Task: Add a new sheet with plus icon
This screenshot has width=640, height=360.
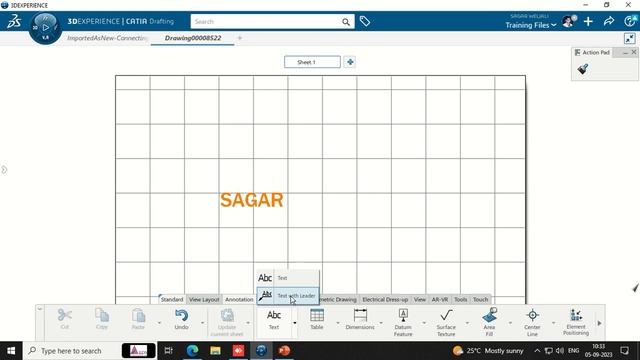Action: pos(350,62)
